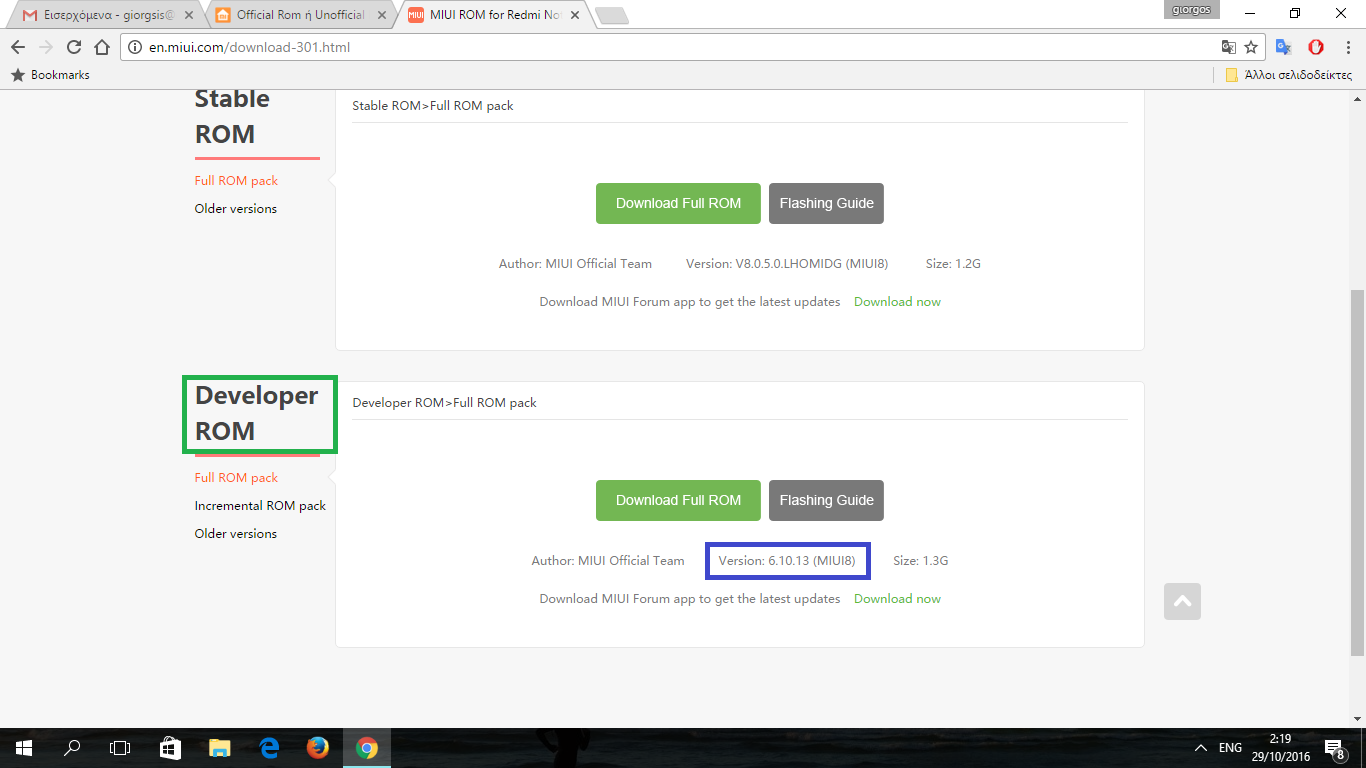Open Full ROM pack under Developer ROM
This screenshot has width=1366, height=768.
pyautogui.click(x=236, y=478)
